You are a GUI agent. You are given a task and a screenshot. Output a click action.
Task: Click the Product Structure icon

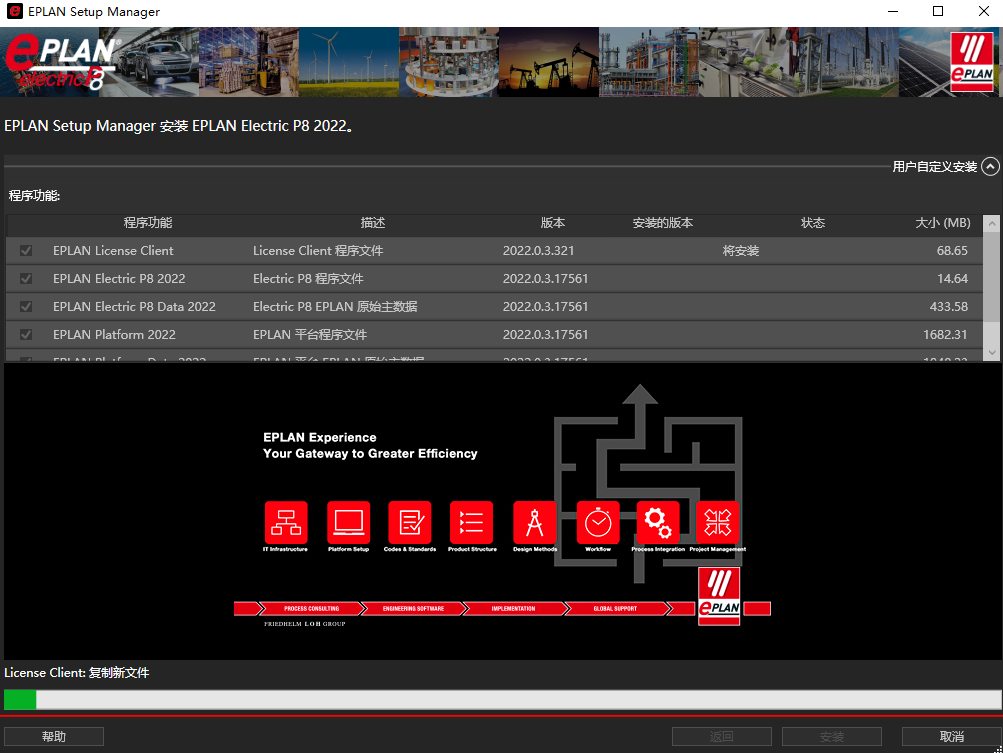click(472, 522)
